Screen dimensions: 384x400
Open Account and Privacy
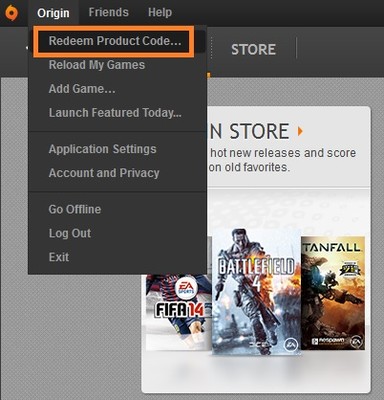coord(104,173)
